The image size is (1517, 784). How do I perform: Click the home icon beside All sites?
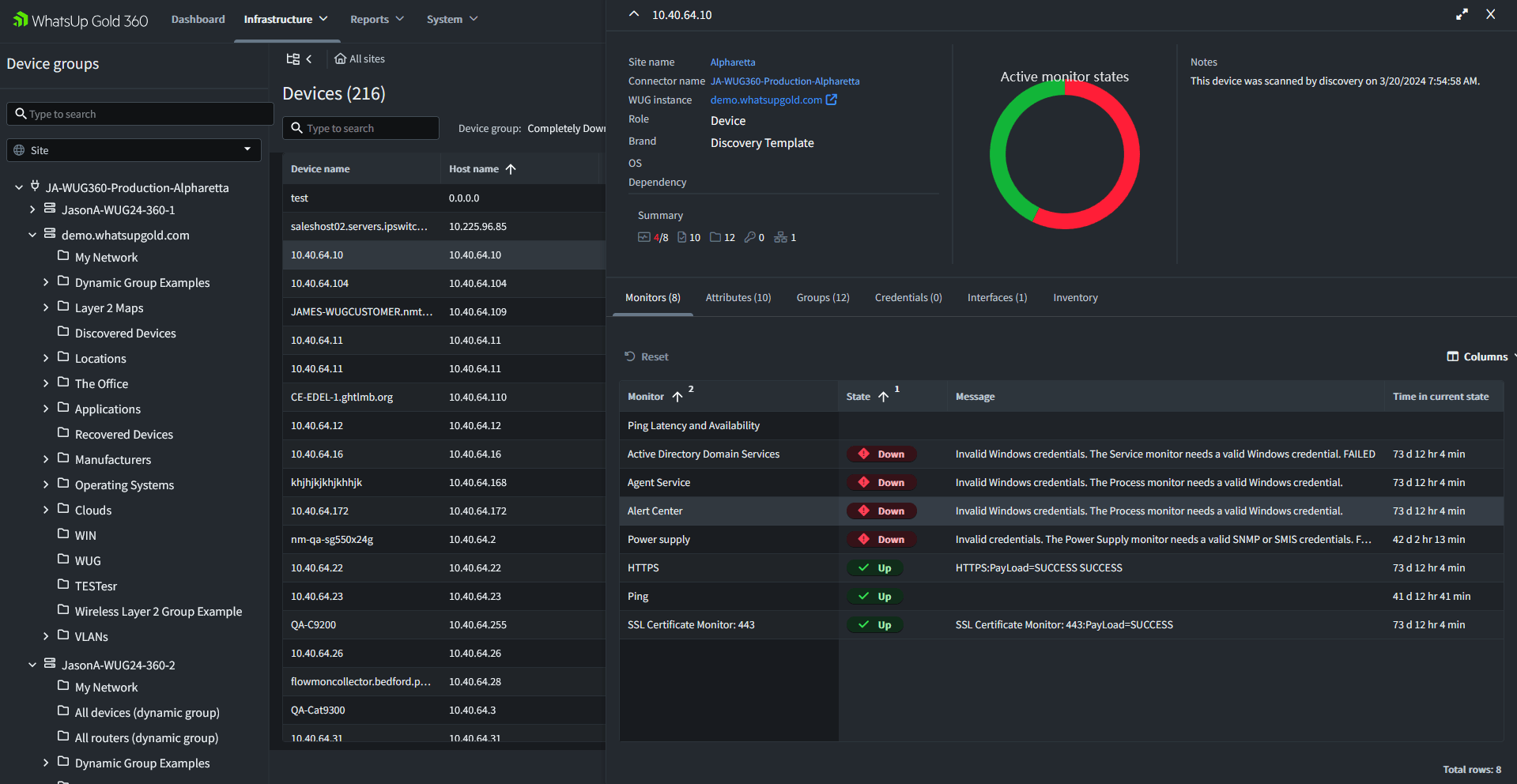click(341, 59)
